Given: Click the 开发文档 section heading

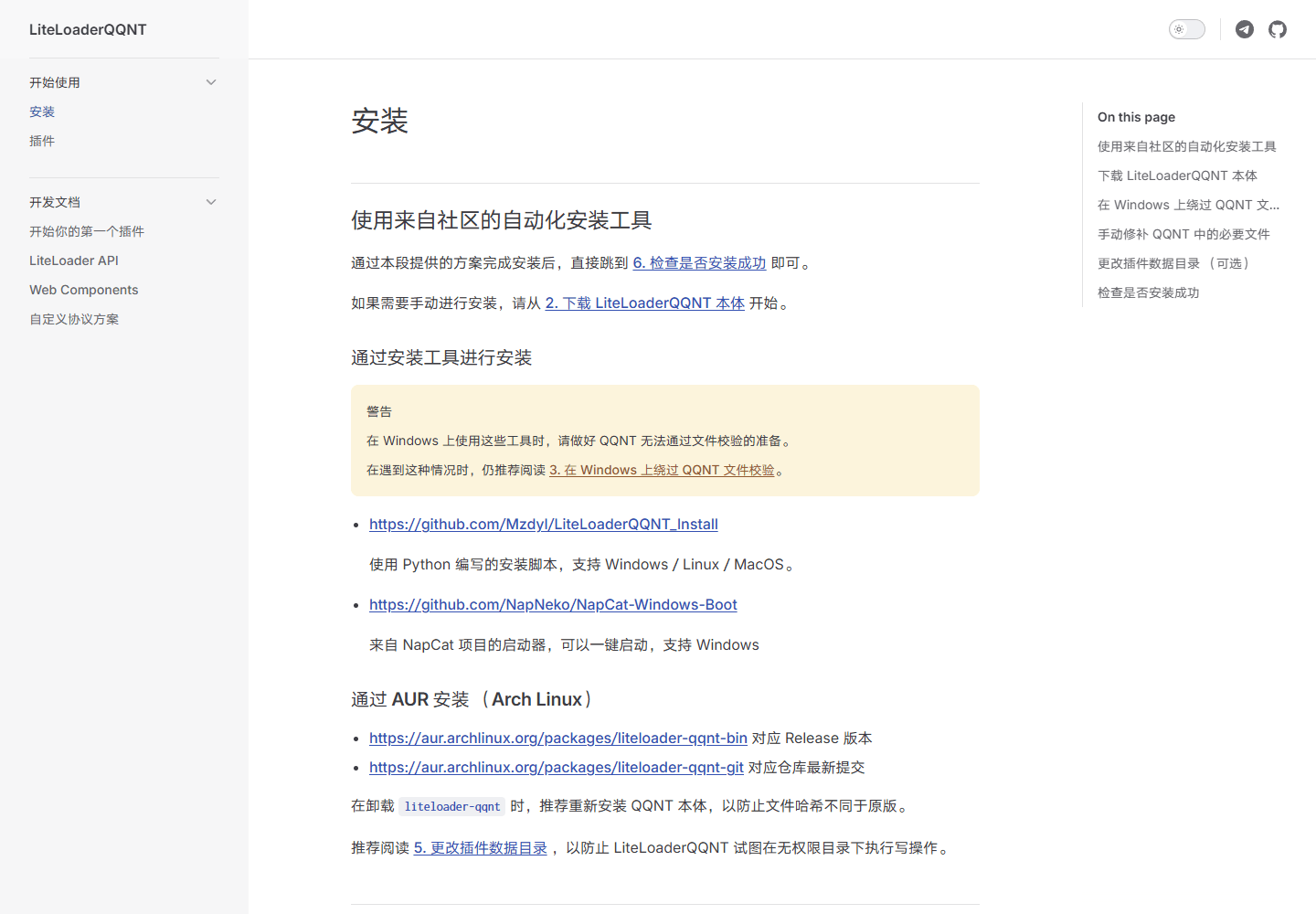Looking at the screenshot, I should pos(55,202).
